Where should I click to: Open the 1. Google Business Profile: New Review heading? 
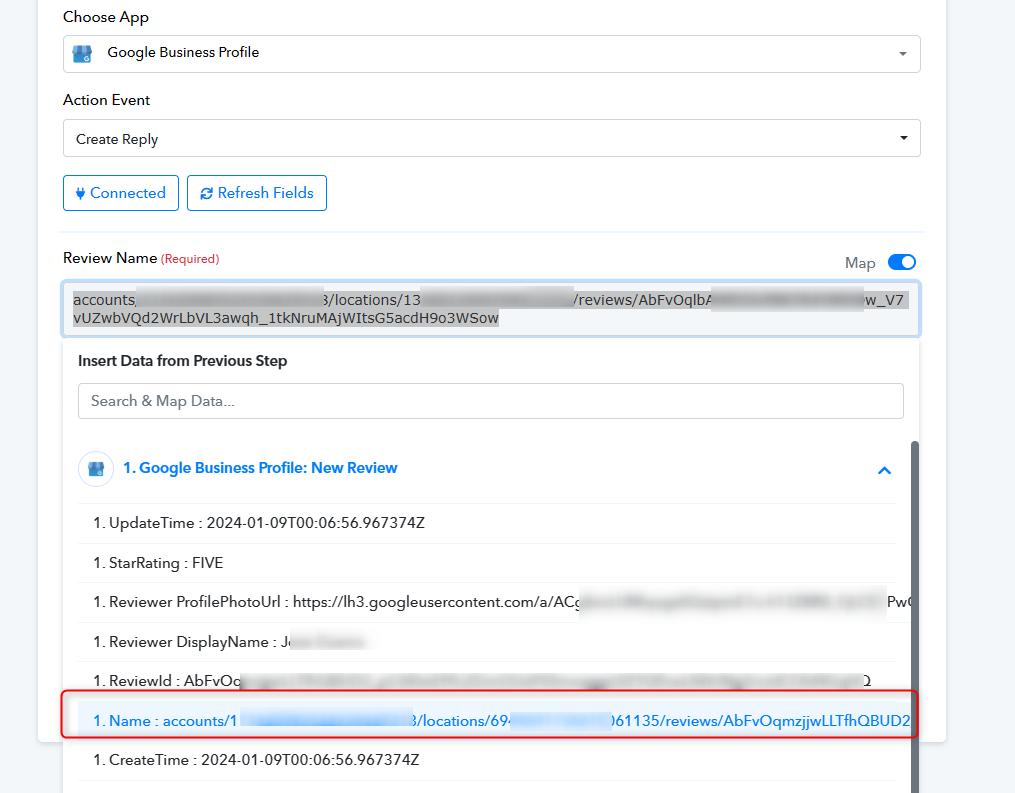click(260, 468)
